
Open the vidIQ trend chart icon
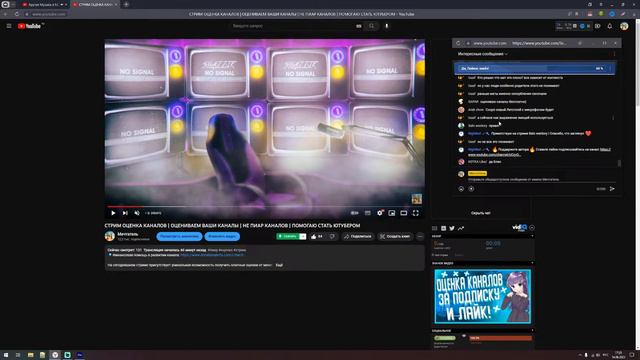coord(461,228)
